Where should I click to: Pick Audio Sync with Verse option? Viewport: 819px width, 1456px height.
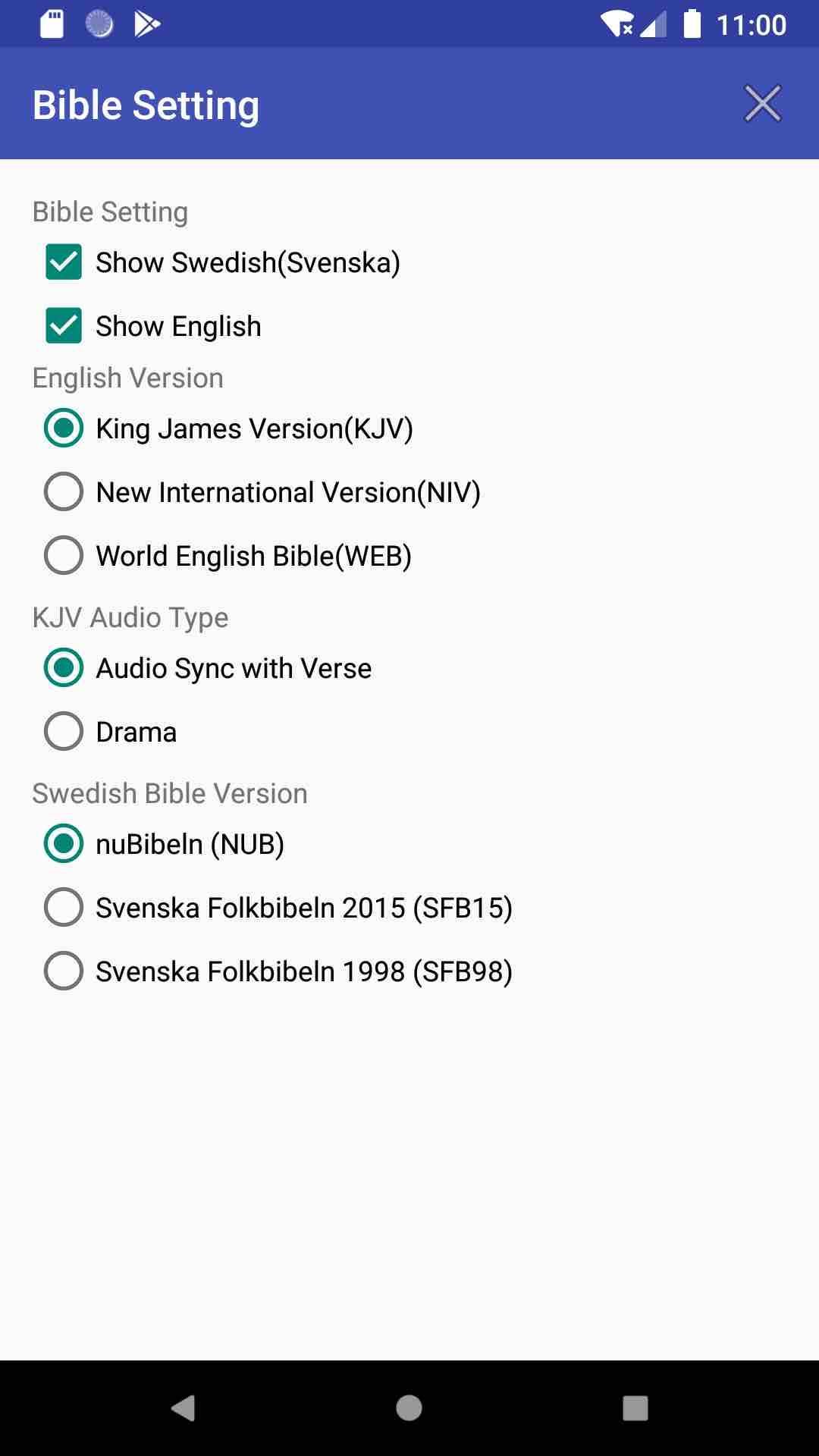(x=208, y=668)
